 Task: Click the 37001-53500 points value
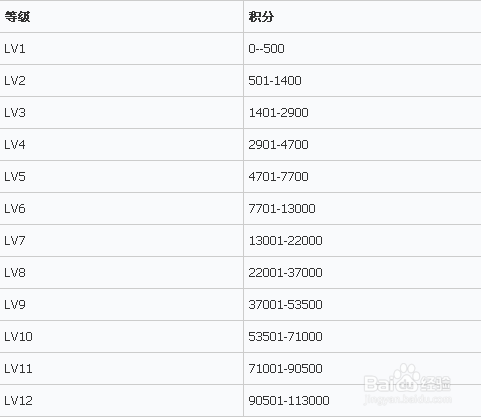(285, 305)
